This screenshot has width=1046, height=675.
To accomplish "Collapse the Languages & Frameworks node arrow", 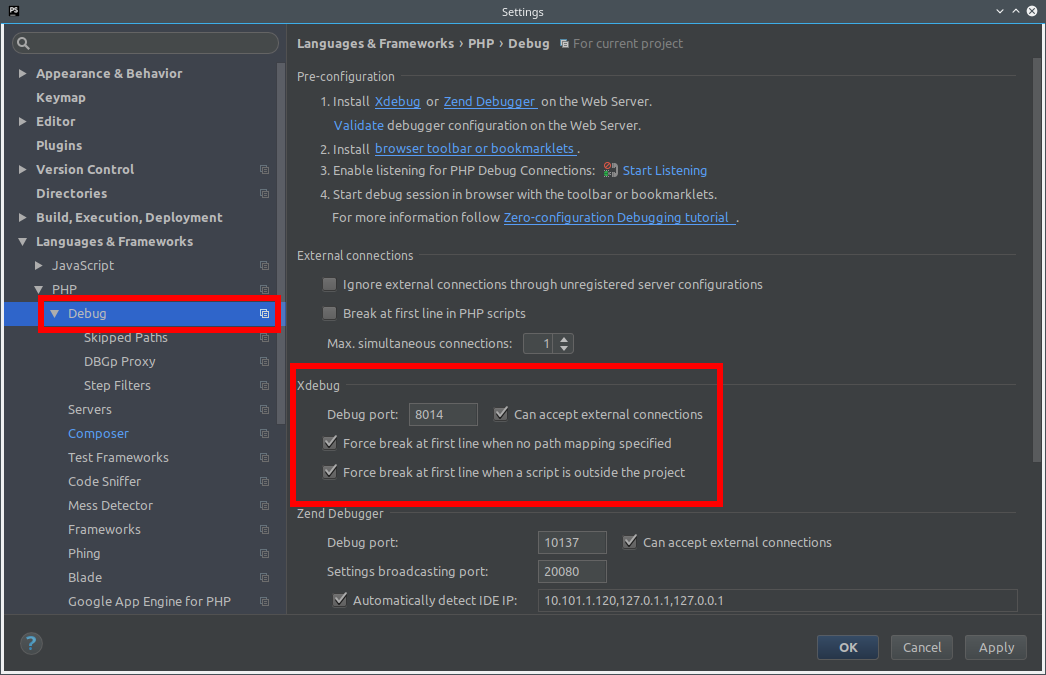I will pyautogui.click(x=23, y=241).
